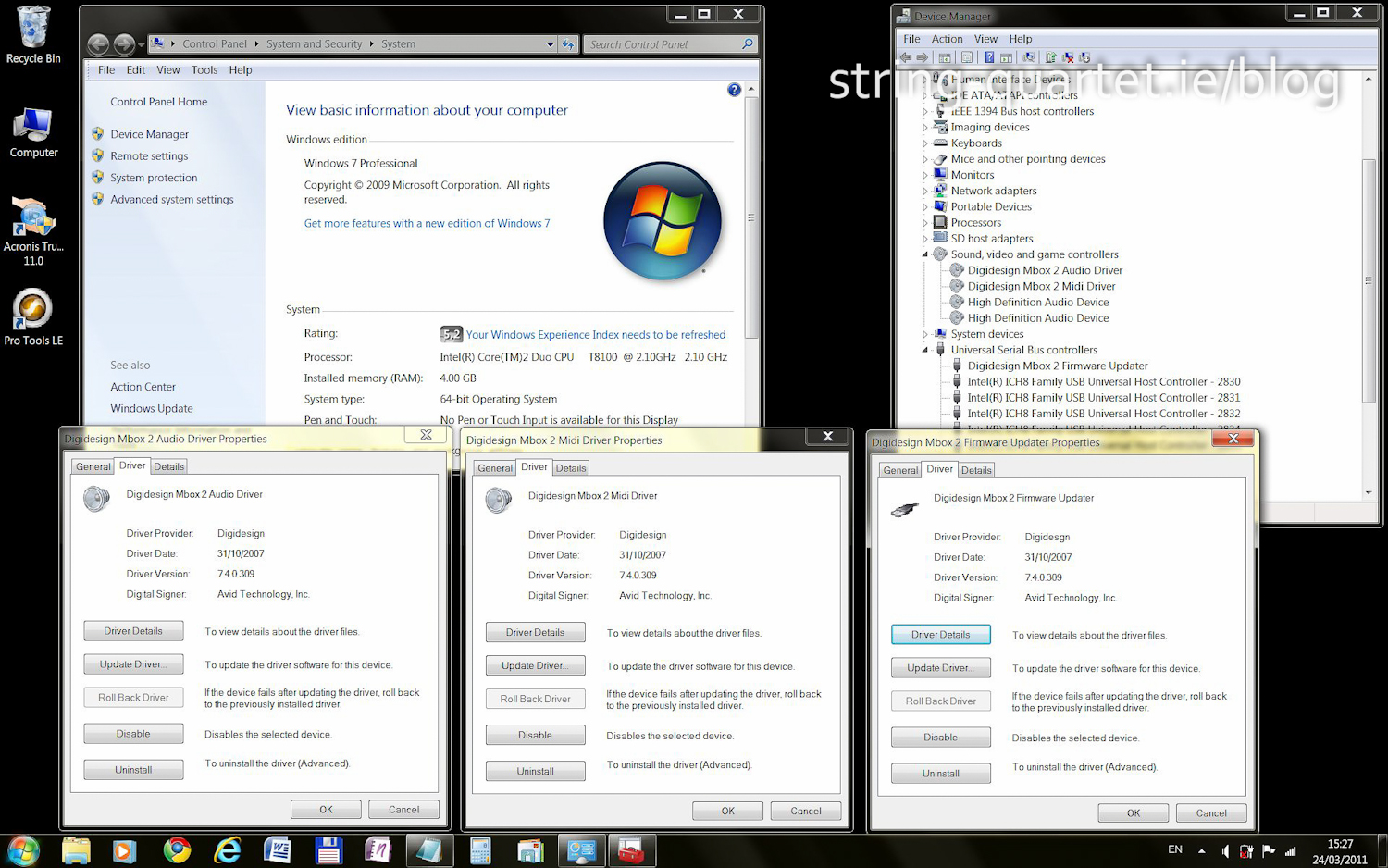The width and height of the screenshot is (1388, 868).
Task: Open Control Panel Edit menu
Action: (135, 70)
